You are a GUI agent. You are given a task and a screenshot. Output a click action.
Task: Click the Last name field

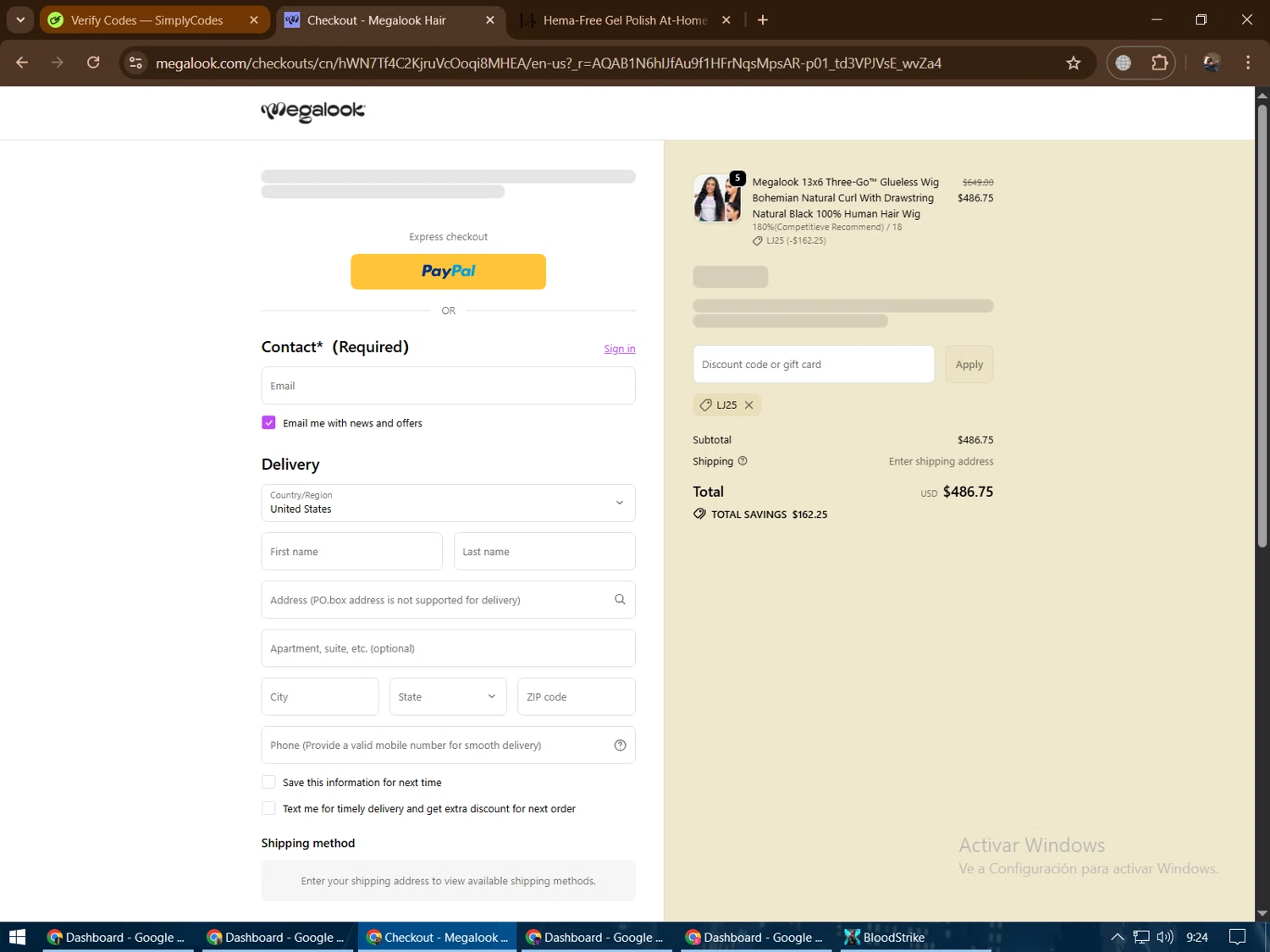point(545,552)
